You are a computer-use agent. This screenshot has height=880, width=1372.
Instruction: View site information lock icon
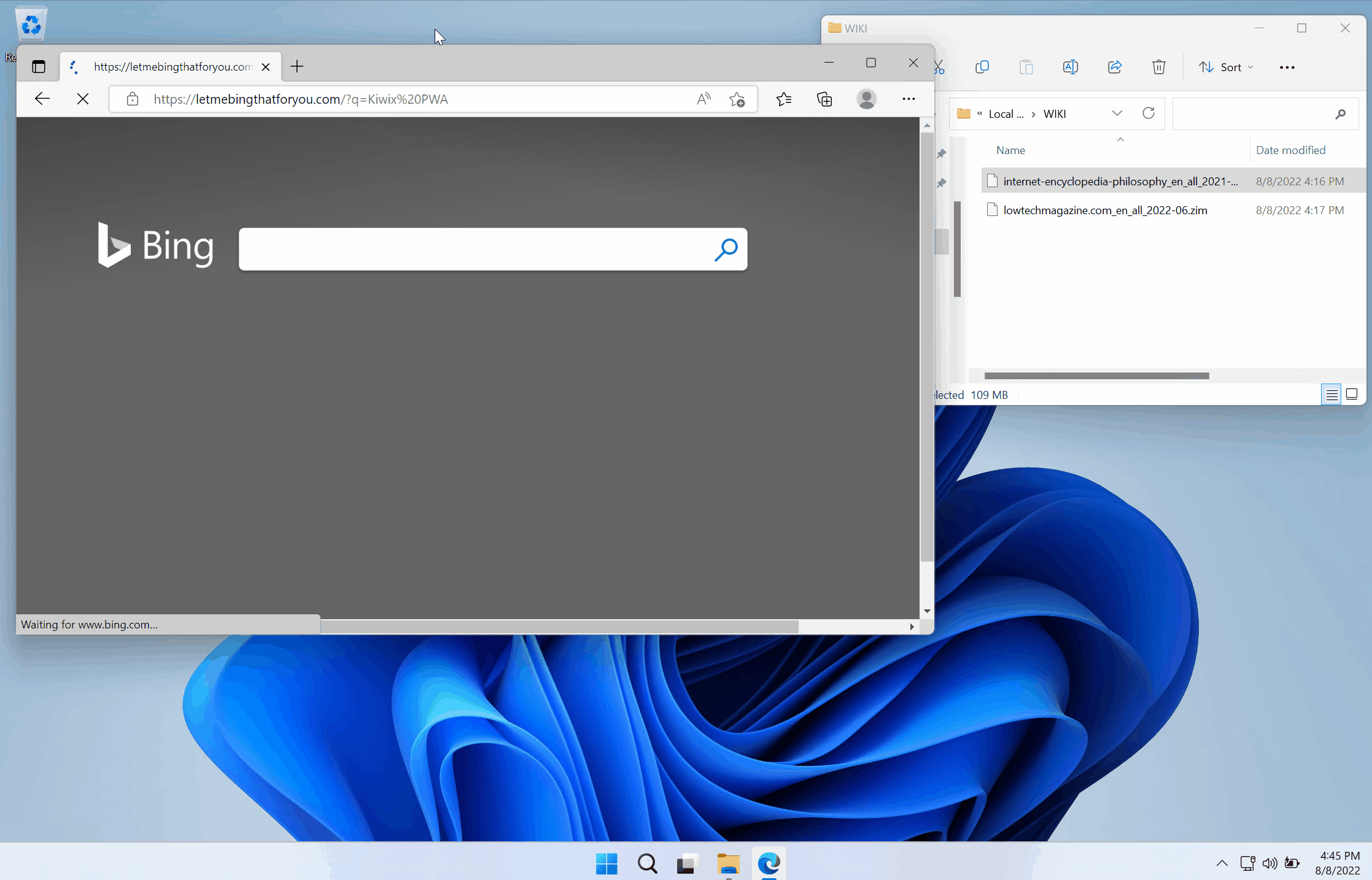tap(133, 99)
